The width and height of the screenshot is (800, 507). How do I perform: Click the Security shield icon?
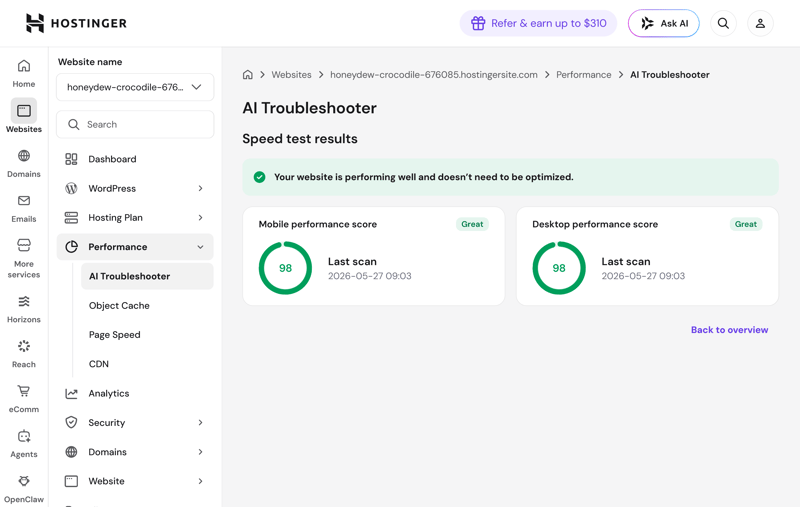(71, 422)
